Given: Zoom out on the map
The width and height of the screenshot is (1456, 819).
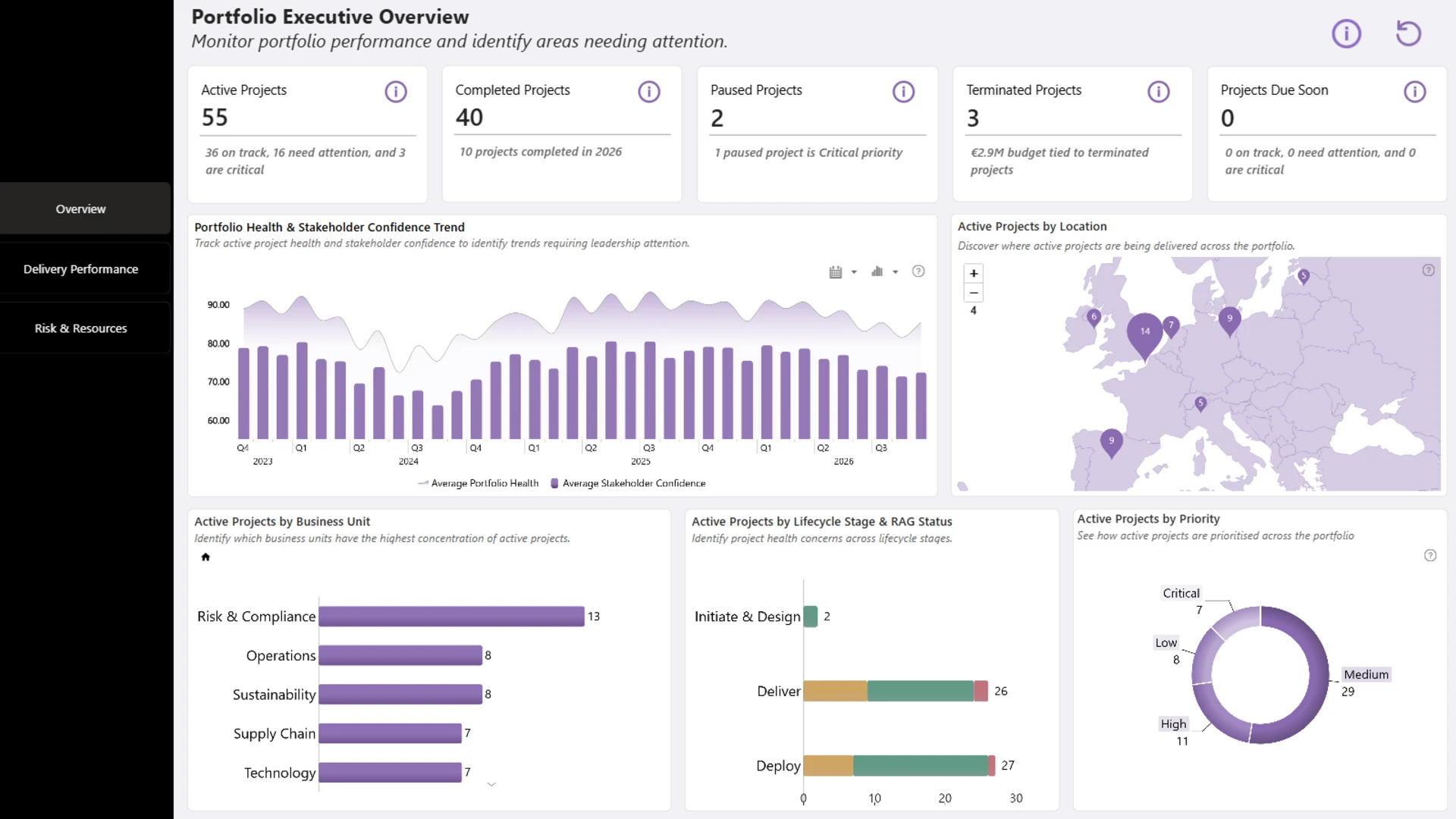Looking at the screenshot, I should click(x=974, y=293).
